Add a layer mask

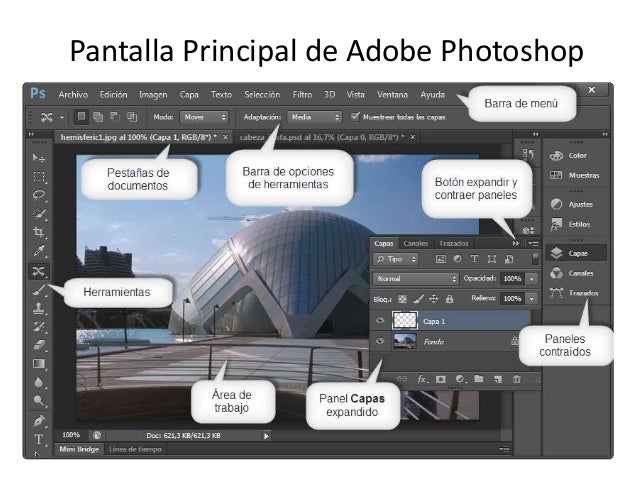point(441,379)
